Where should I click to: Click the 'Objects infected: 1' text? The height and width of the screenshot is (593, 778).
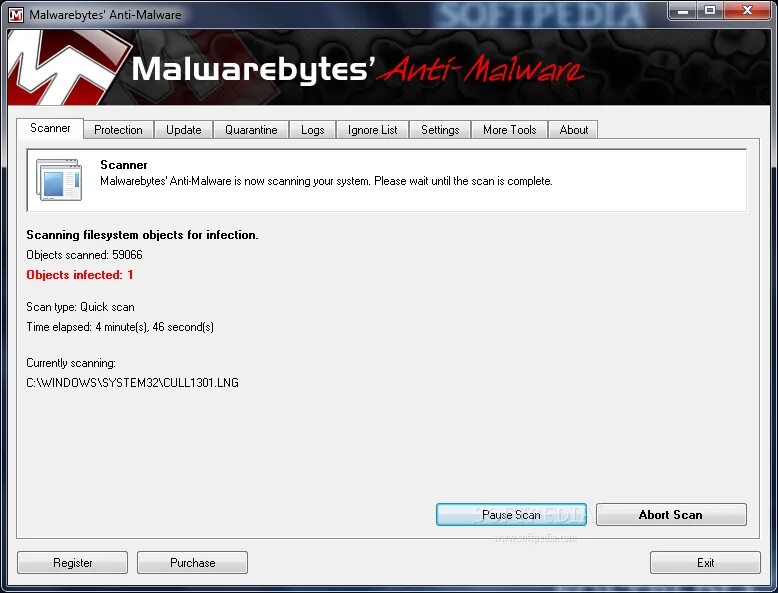(79, 275)
